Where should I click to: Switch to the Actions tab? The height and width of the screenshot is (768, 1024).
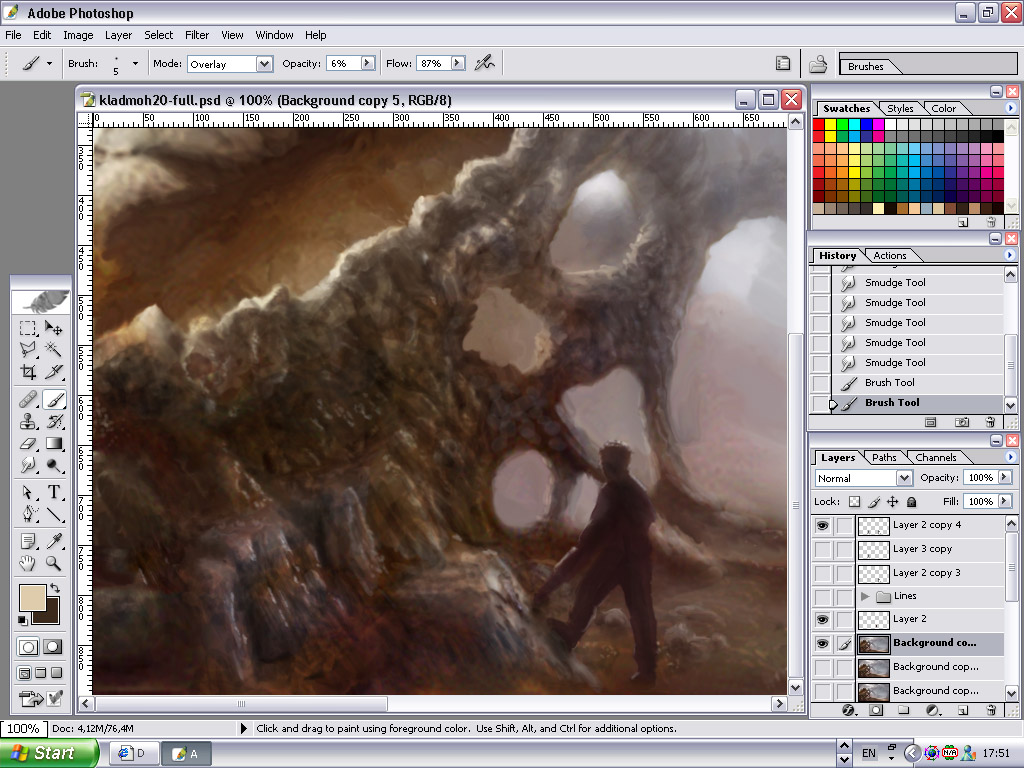(x=889, y=255)
